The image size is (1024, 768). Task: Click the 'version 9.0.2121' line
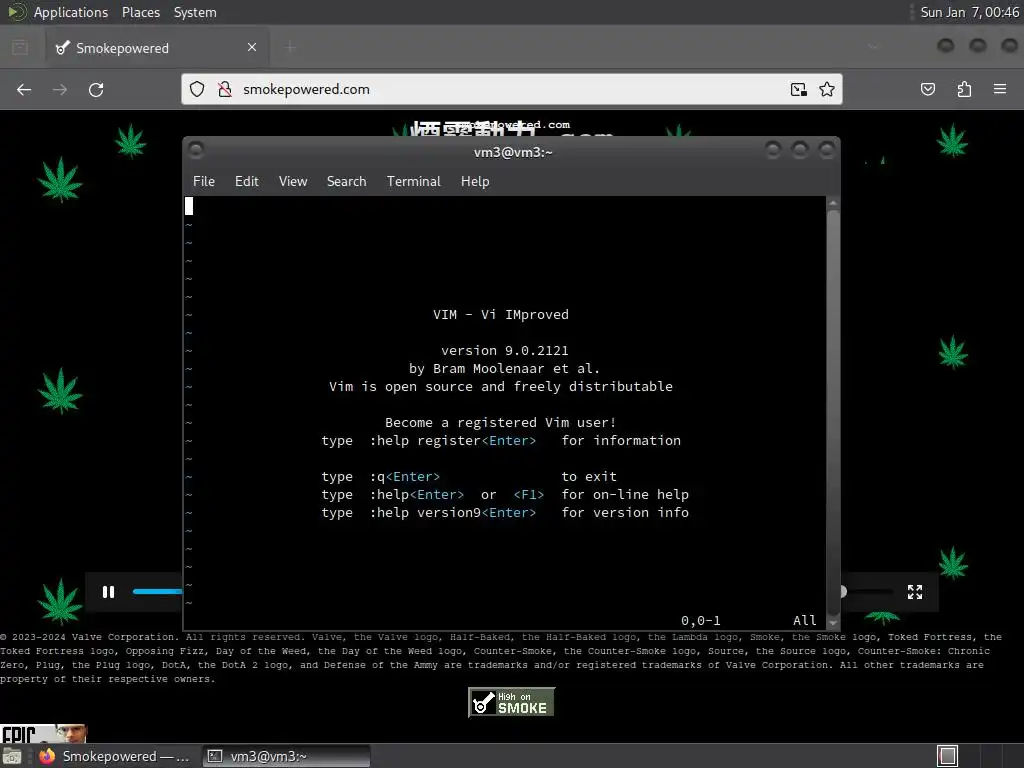pyautogui.click(x=505, y=351)
